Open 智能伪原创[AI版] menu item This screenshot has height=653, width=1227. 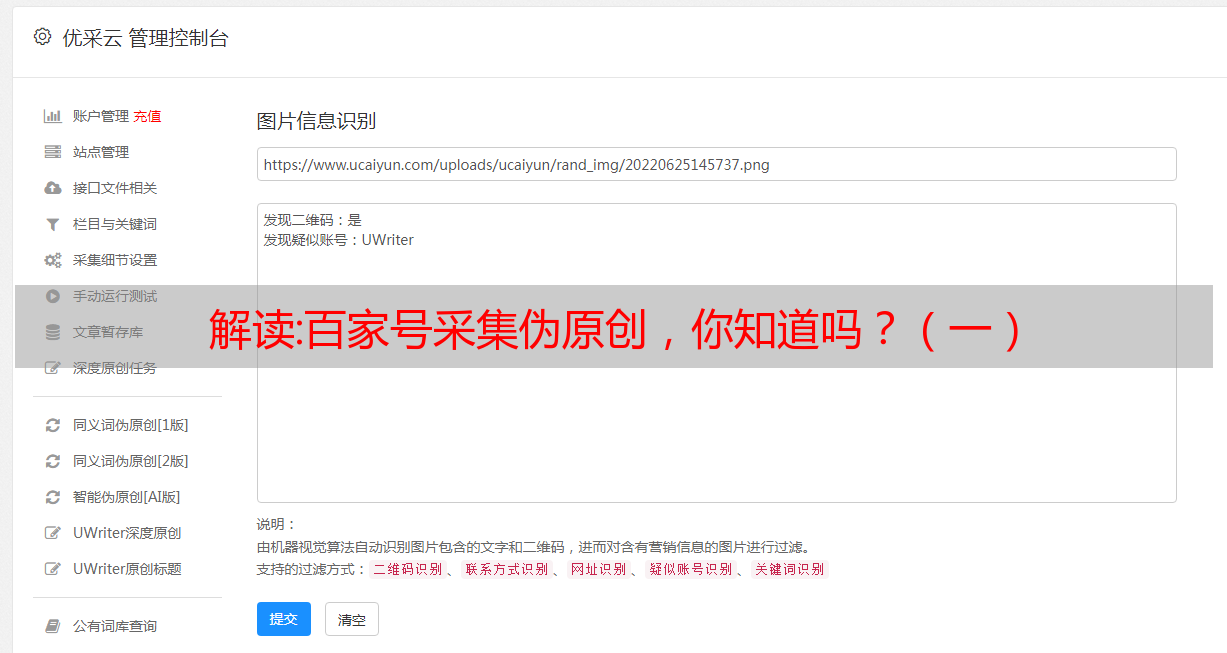tap(126, 497)
